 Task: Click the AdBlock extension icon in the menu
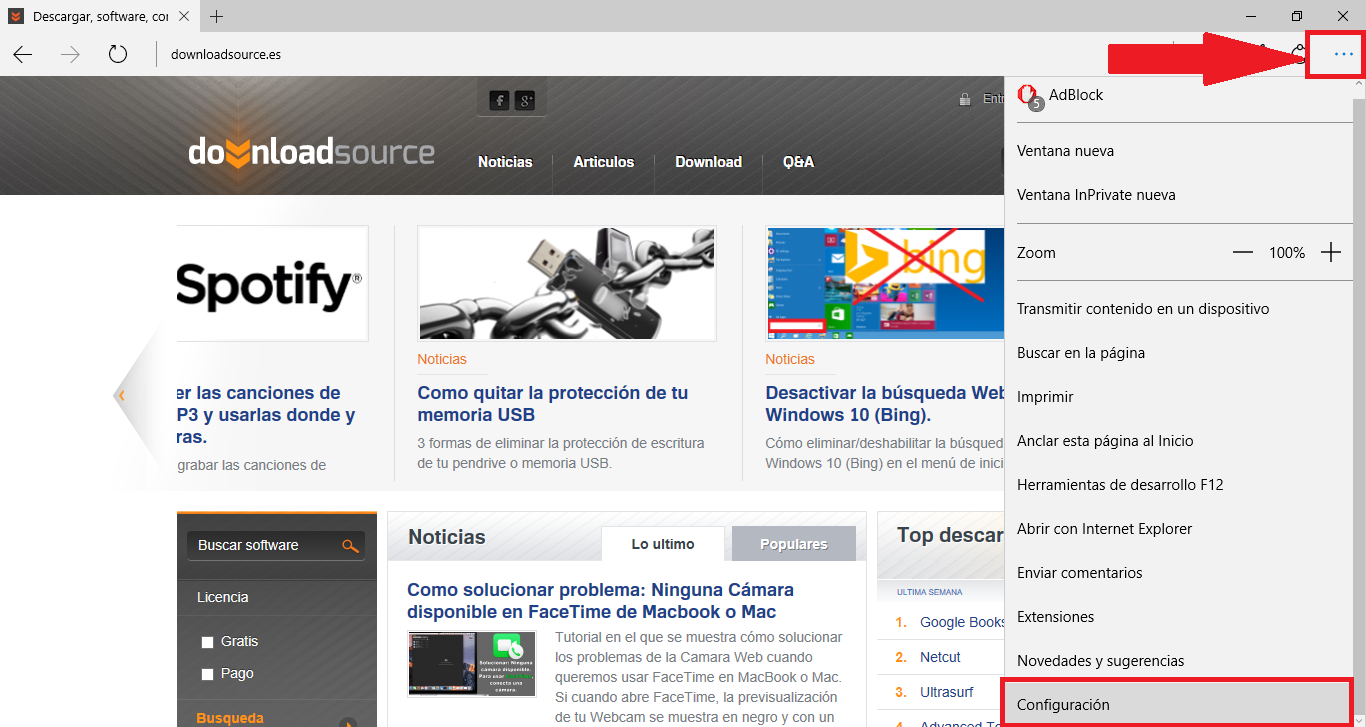1028,96
